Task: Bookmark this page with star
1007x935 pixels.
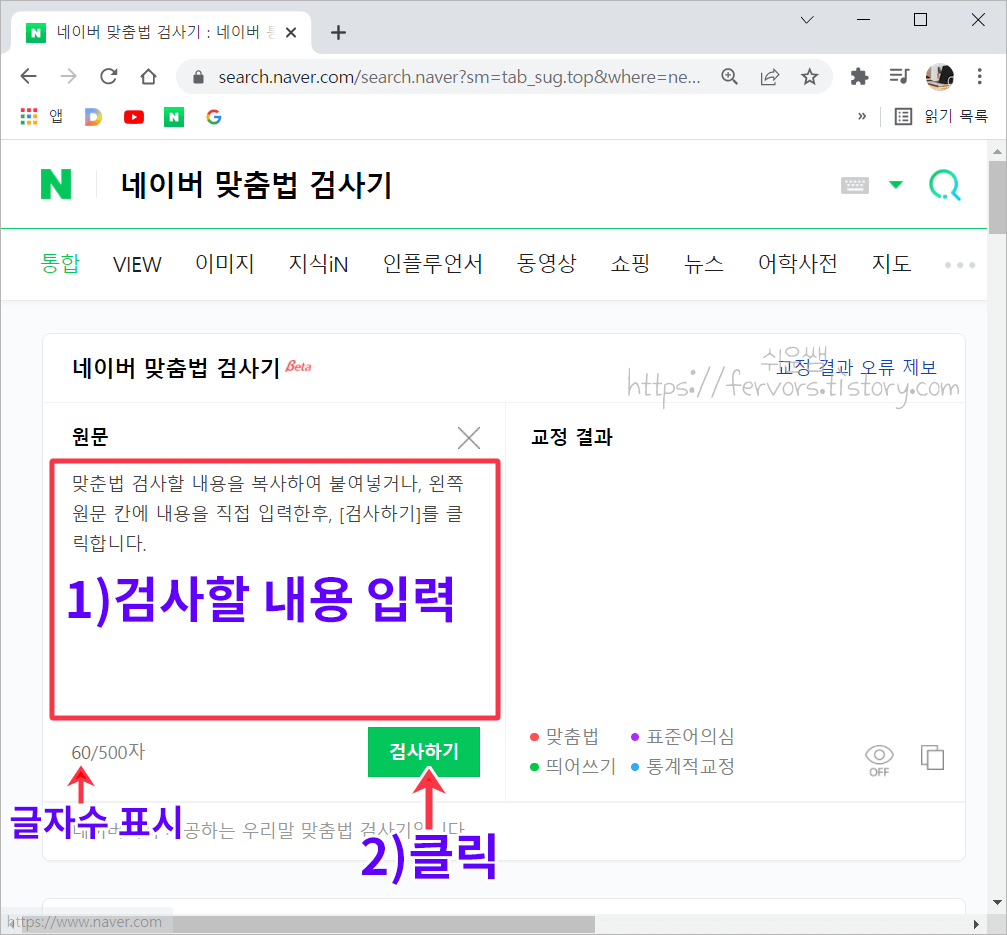Action: coord(809,76)
